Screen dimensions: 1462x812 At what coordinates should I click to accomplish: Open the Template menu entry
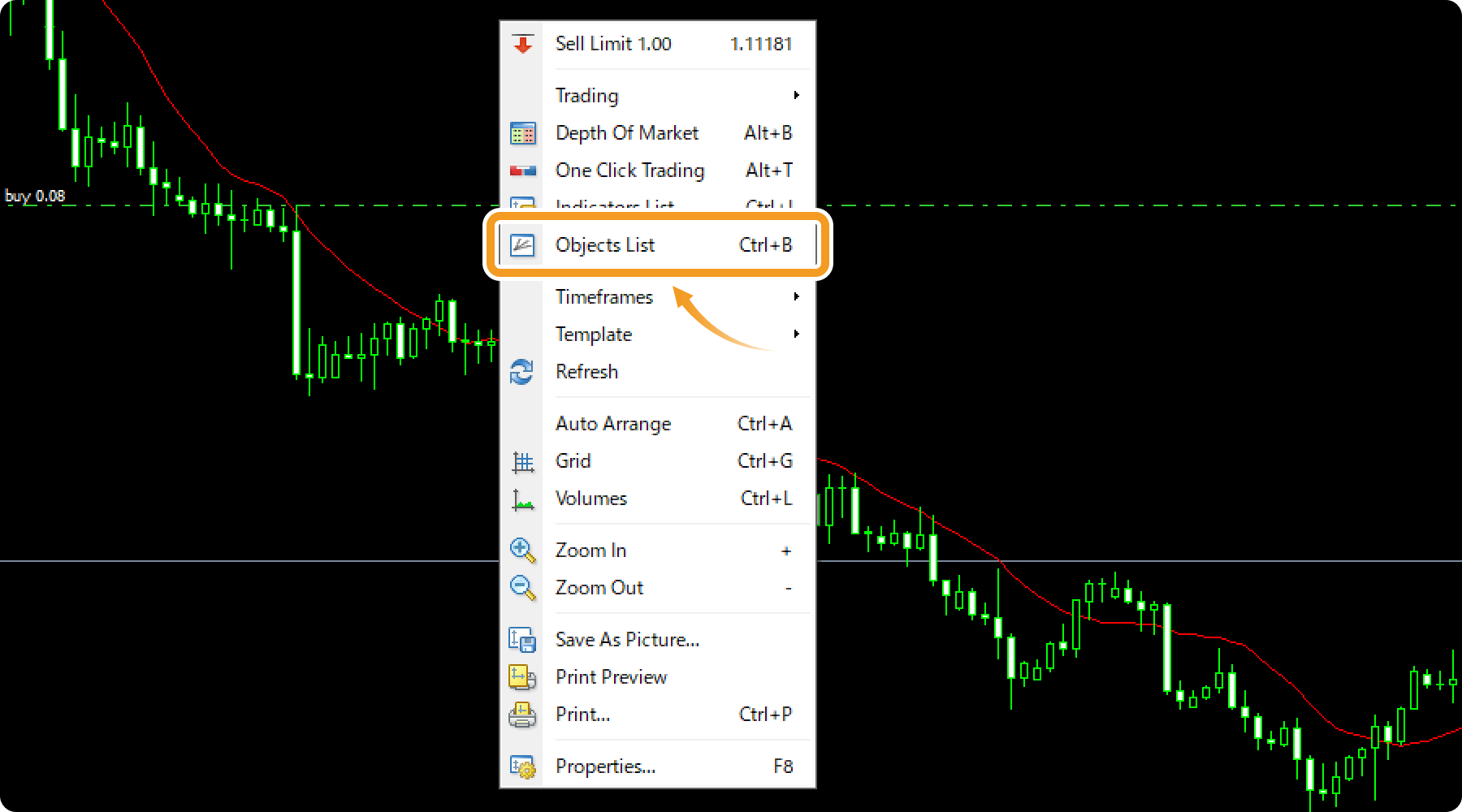point(658,335)
